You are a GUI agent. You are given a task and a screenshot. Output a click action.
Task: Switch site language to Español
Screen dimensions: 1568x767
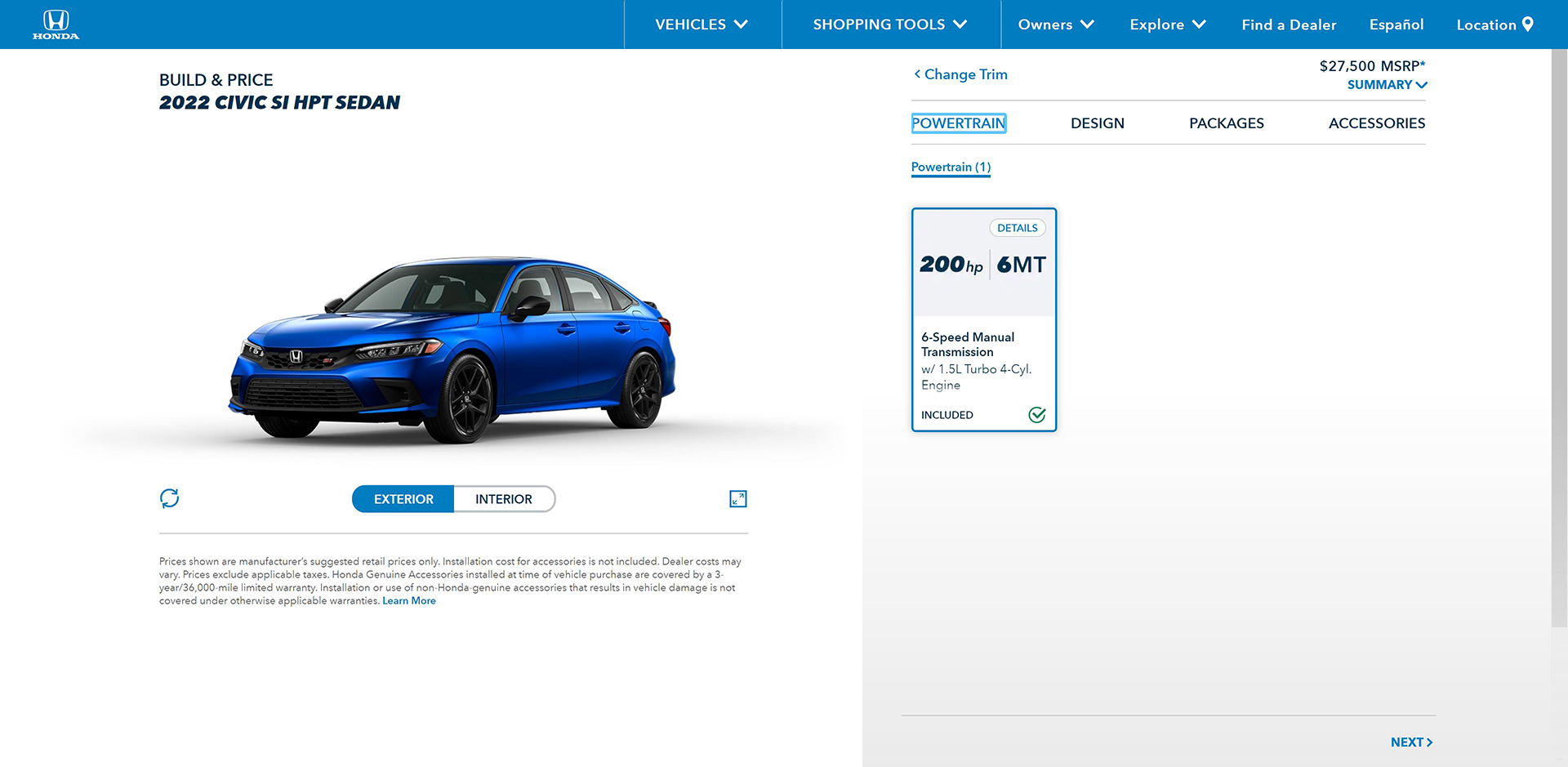click(1396, 25)
